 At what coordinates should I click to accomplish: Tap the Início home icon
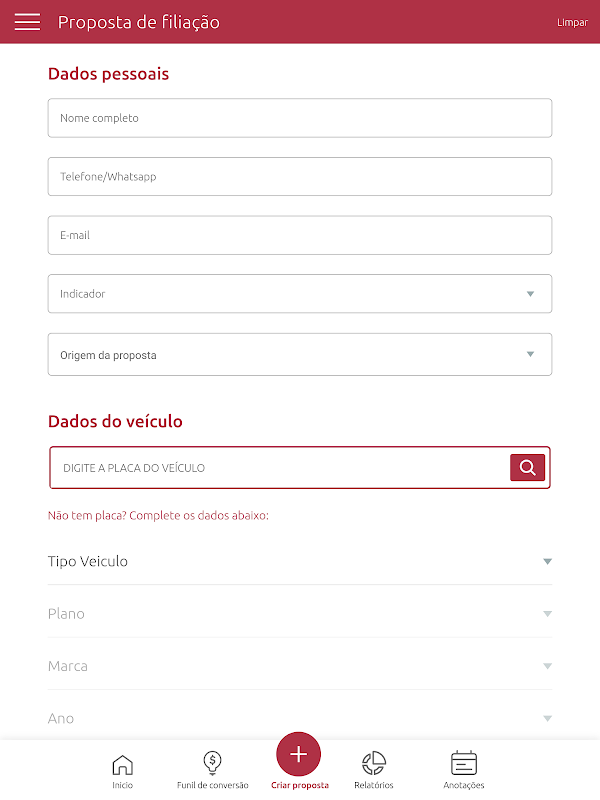tap(122, 765)
